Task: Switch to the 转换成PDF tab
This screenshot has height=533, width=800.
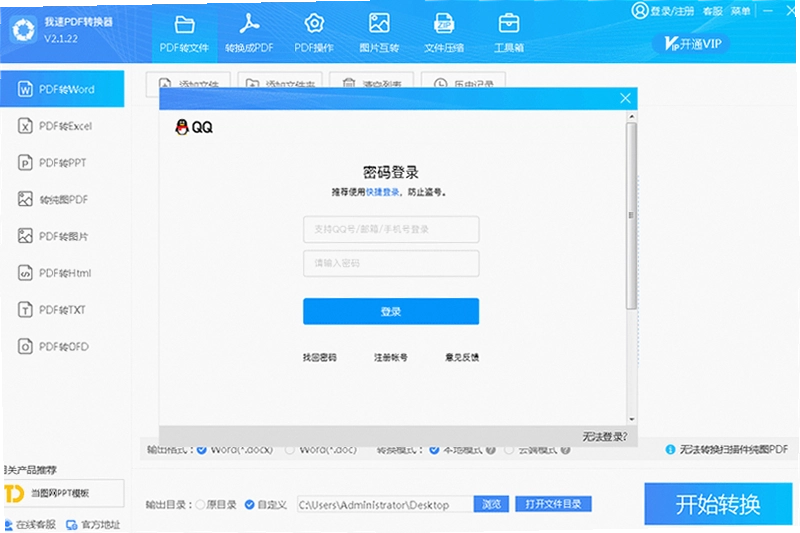Action: (249, 34)
